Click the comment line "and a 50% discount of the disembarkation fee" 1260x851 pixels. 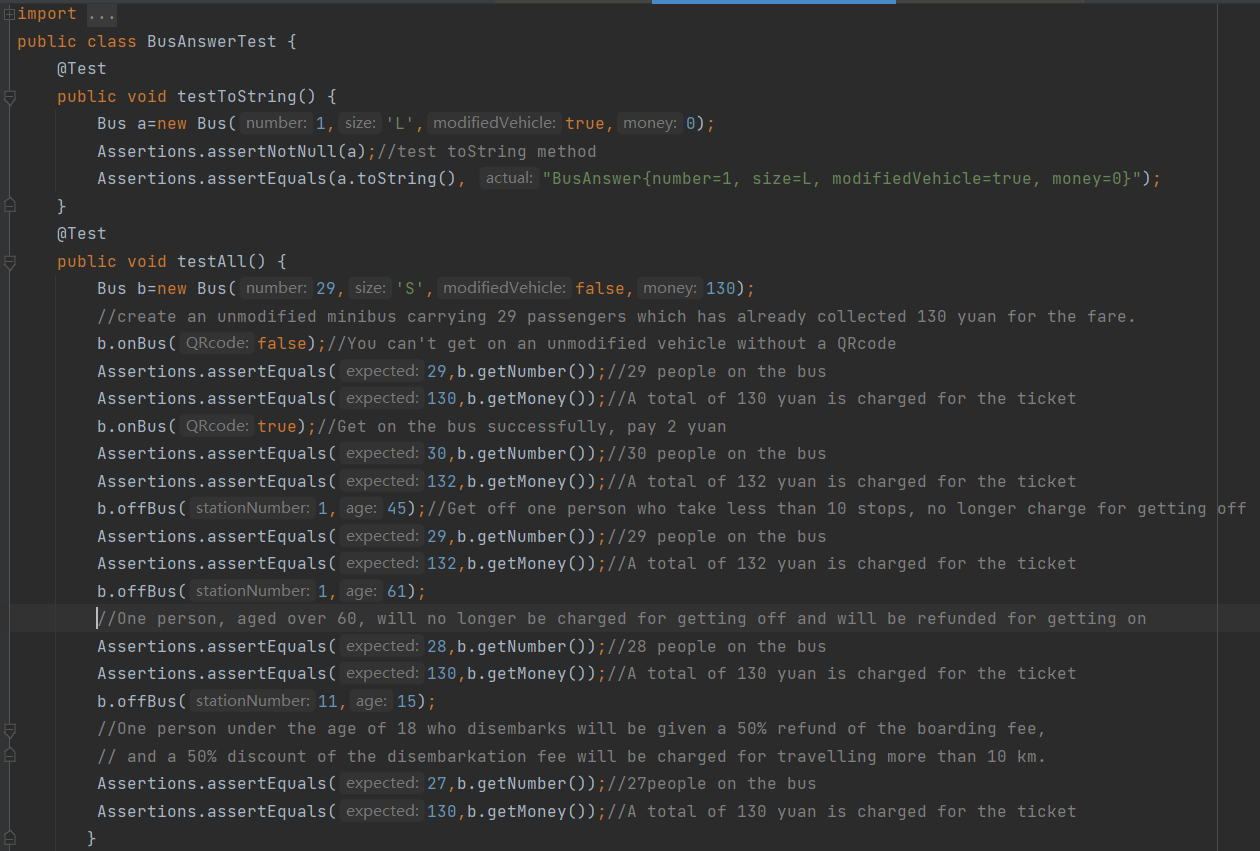coord(571,756)
